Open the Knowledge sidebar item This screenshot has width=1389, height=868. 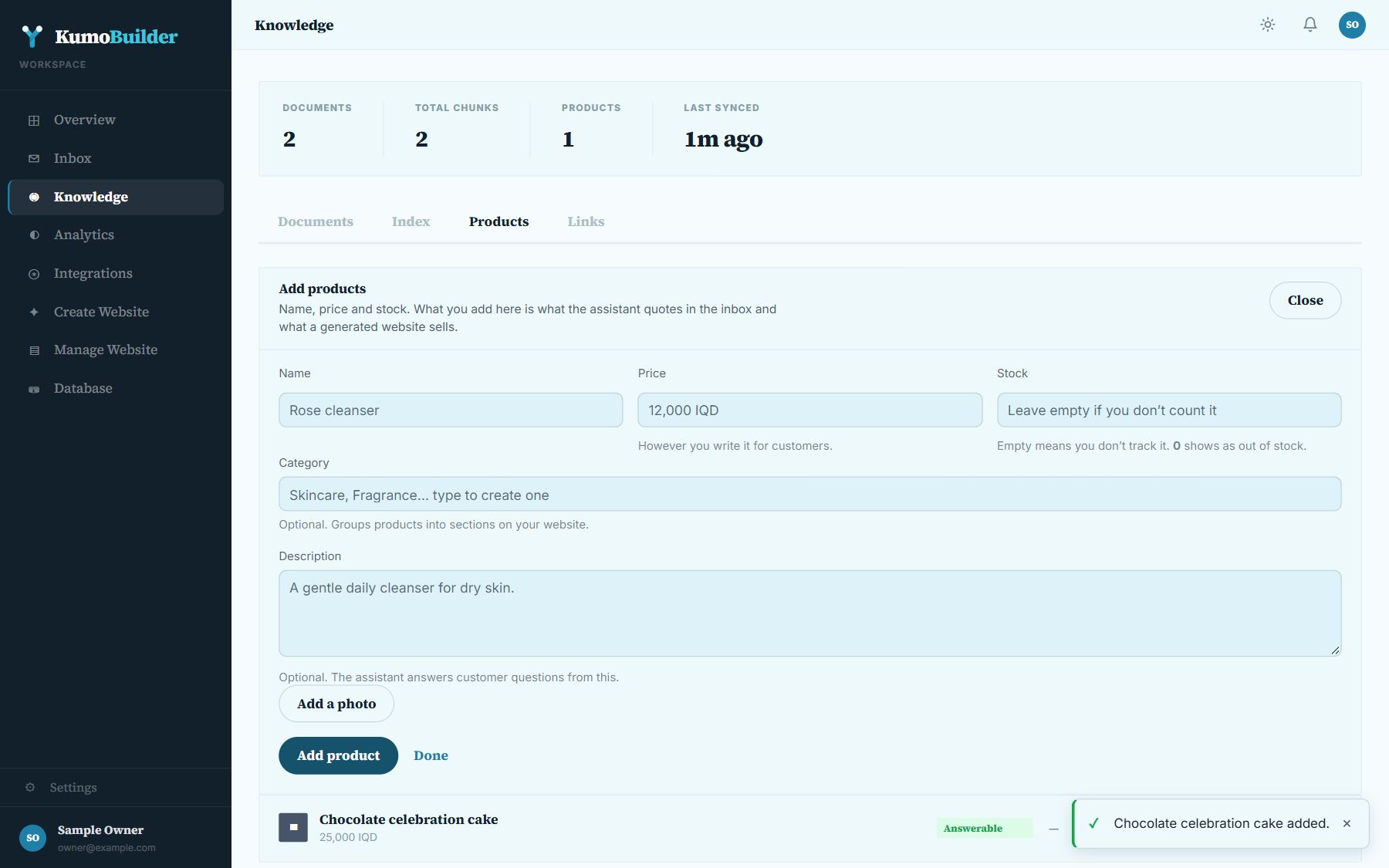(x=116, y=197)
